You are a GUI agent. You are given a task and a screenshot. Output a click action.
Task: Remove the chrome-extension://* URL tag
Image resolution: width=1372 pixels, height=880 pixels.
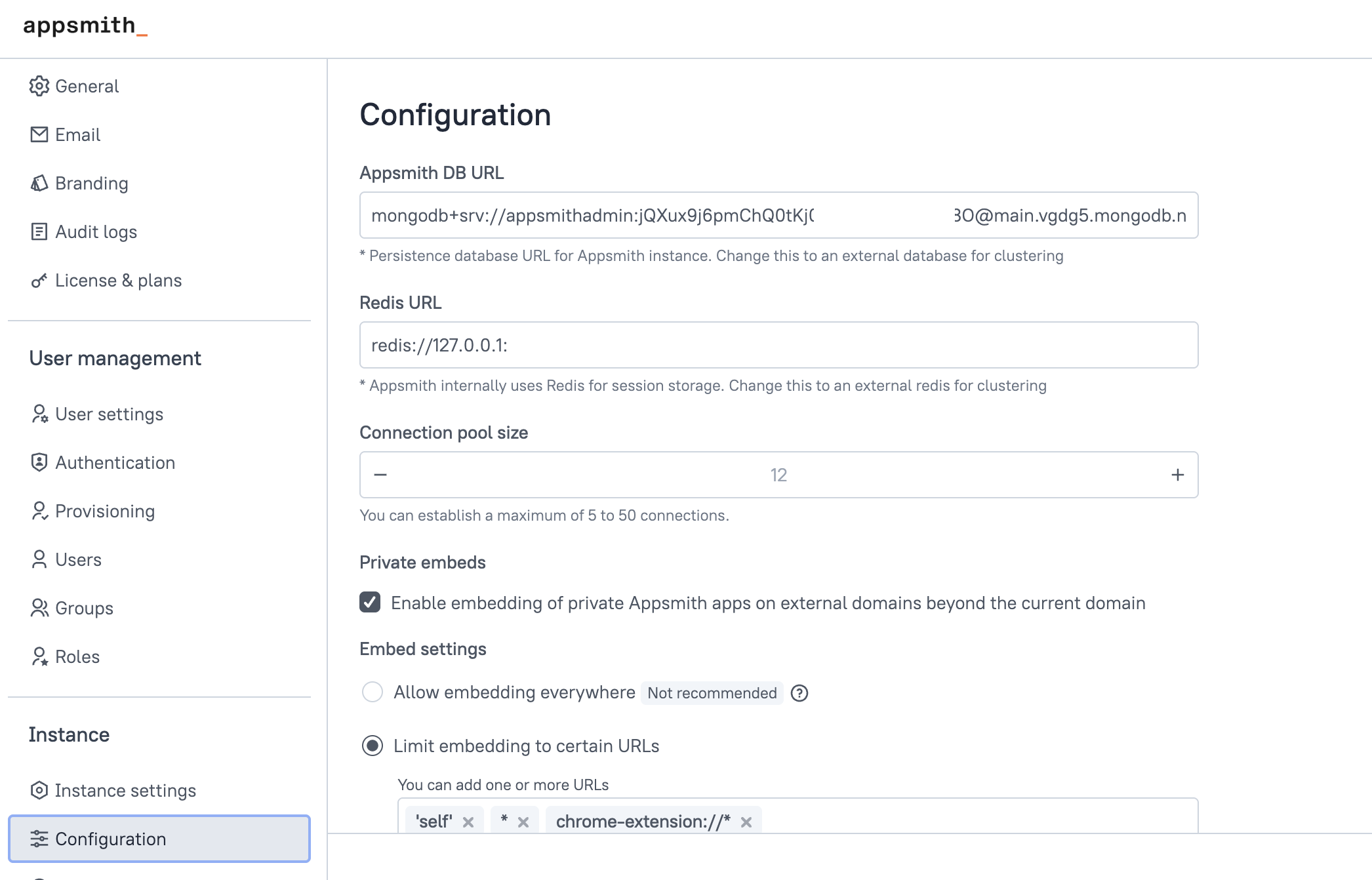point(746,822)
